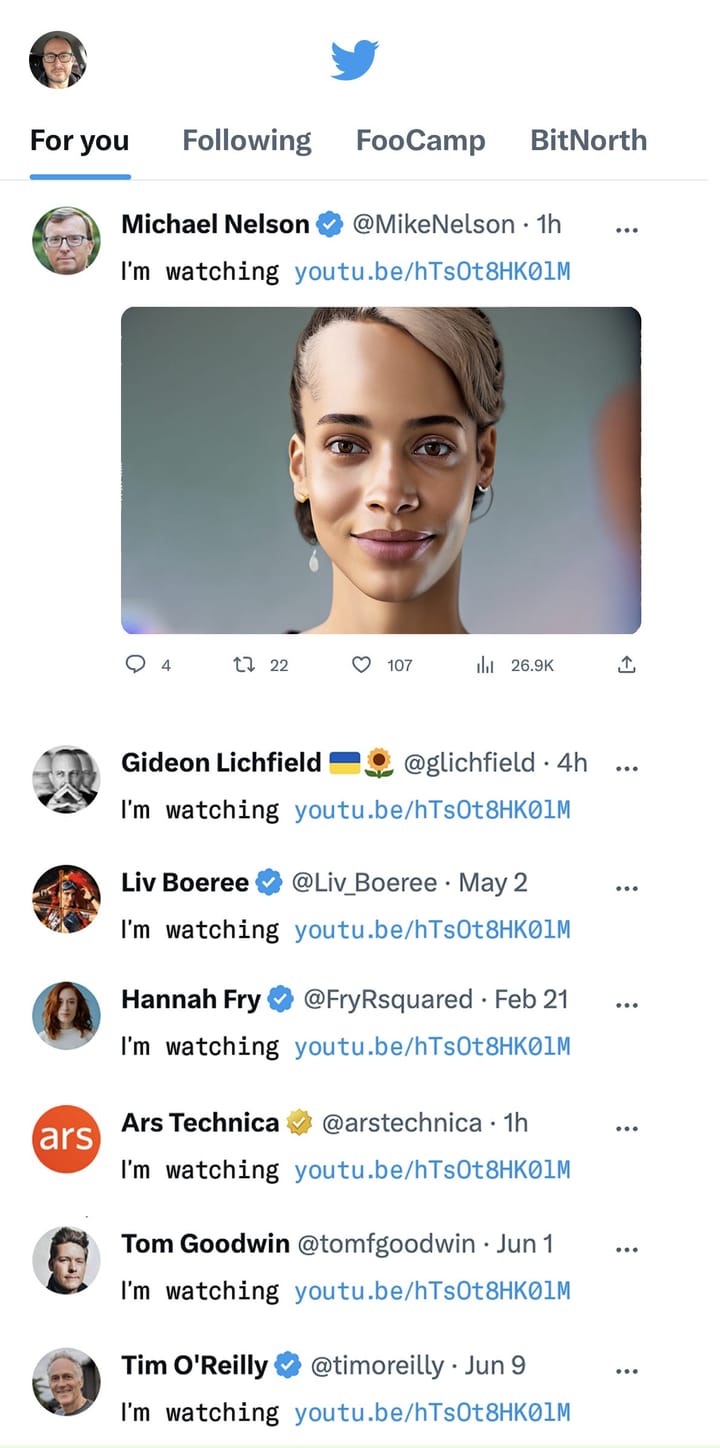Like Michael Nelson's tweet

(x=362, y=664)
